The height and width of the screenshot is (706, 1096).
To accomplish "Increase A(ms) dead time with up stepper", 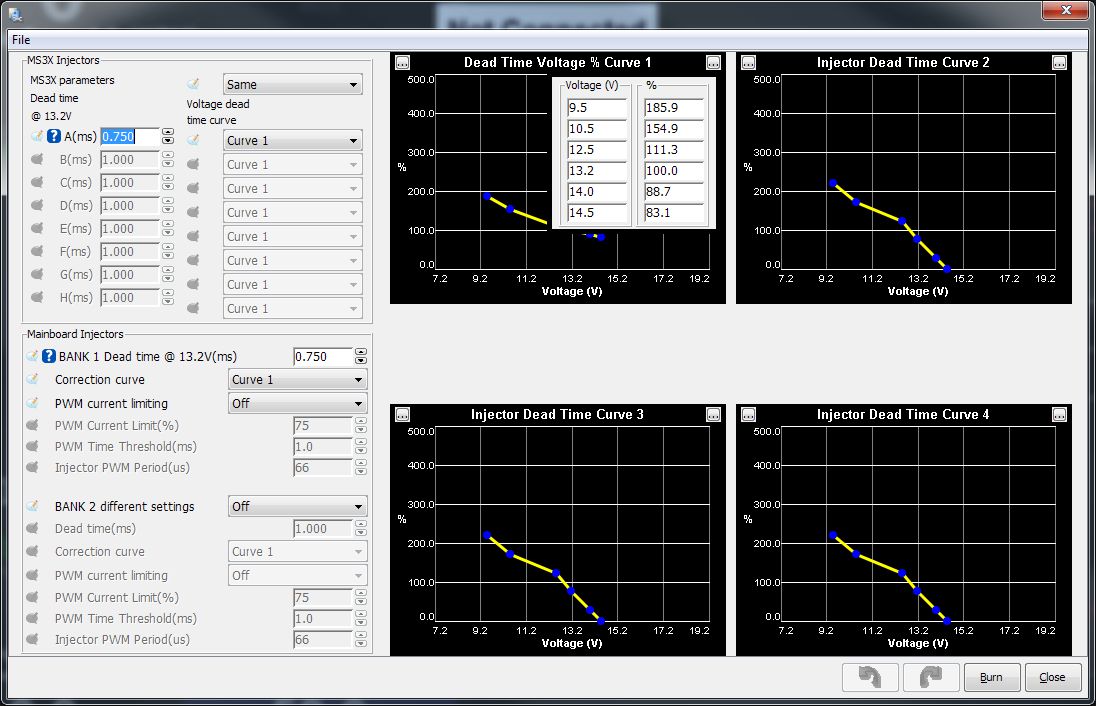I will [x=168, y=133].
